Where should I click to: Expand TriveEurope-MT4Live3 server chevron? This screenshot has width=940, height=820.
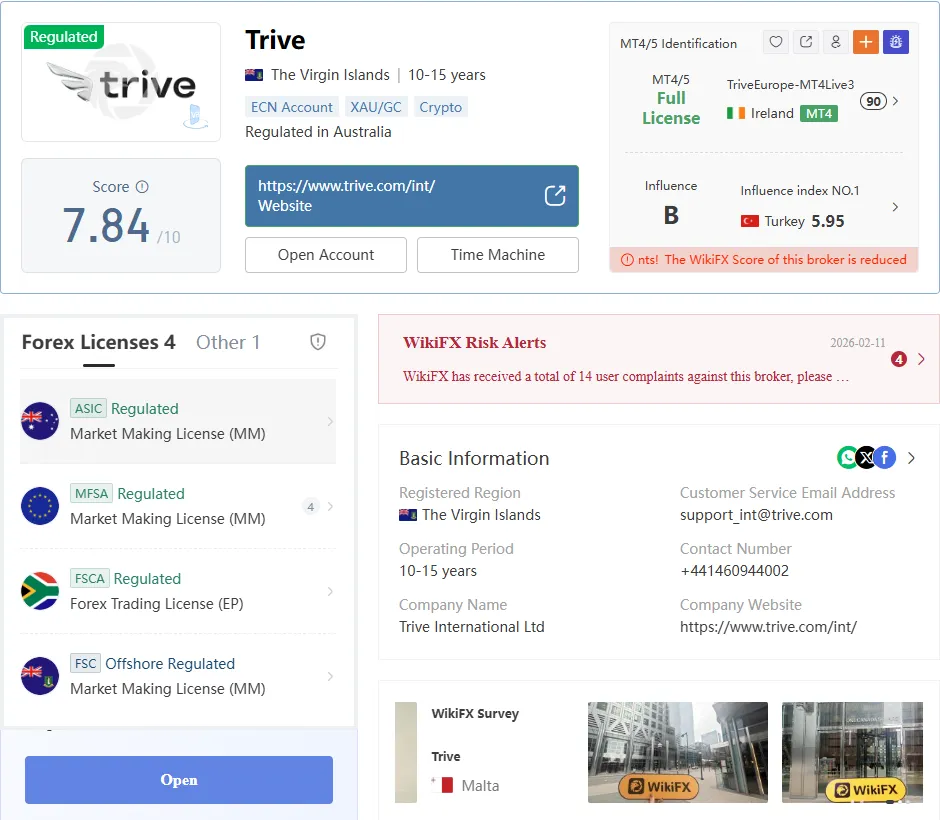[896, 101]
